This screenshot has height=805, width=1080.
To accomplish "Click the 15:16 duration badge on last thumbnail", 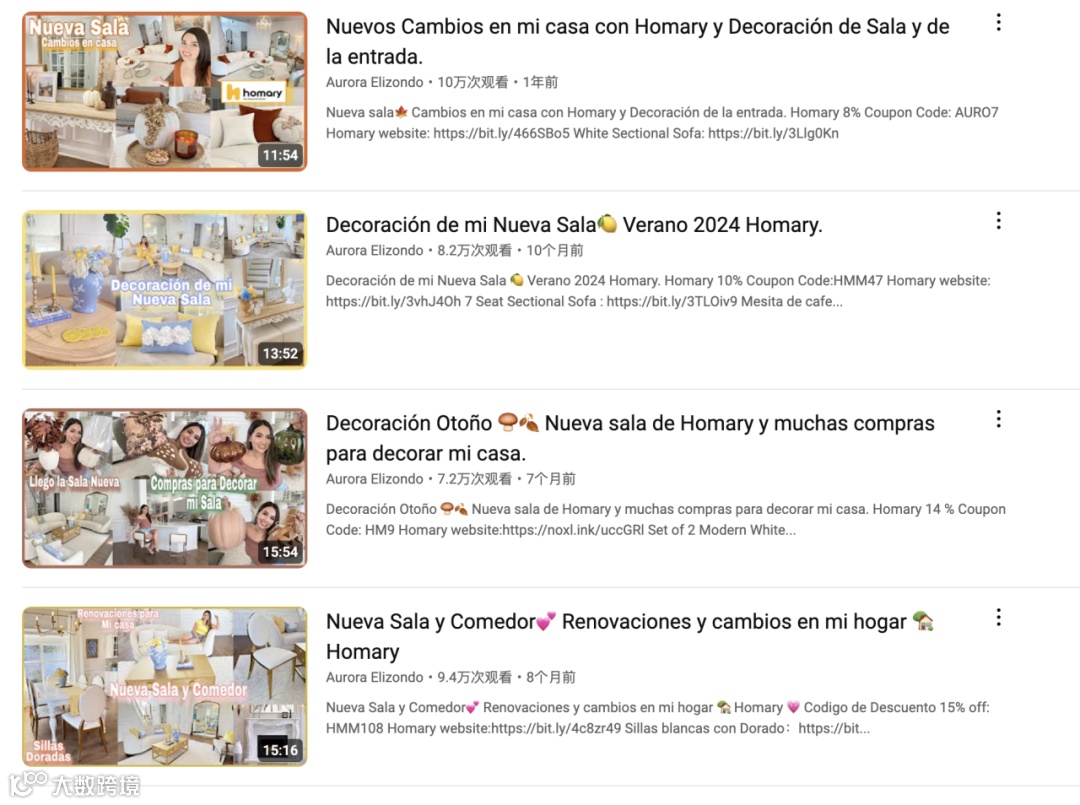I will click(280, 750).
